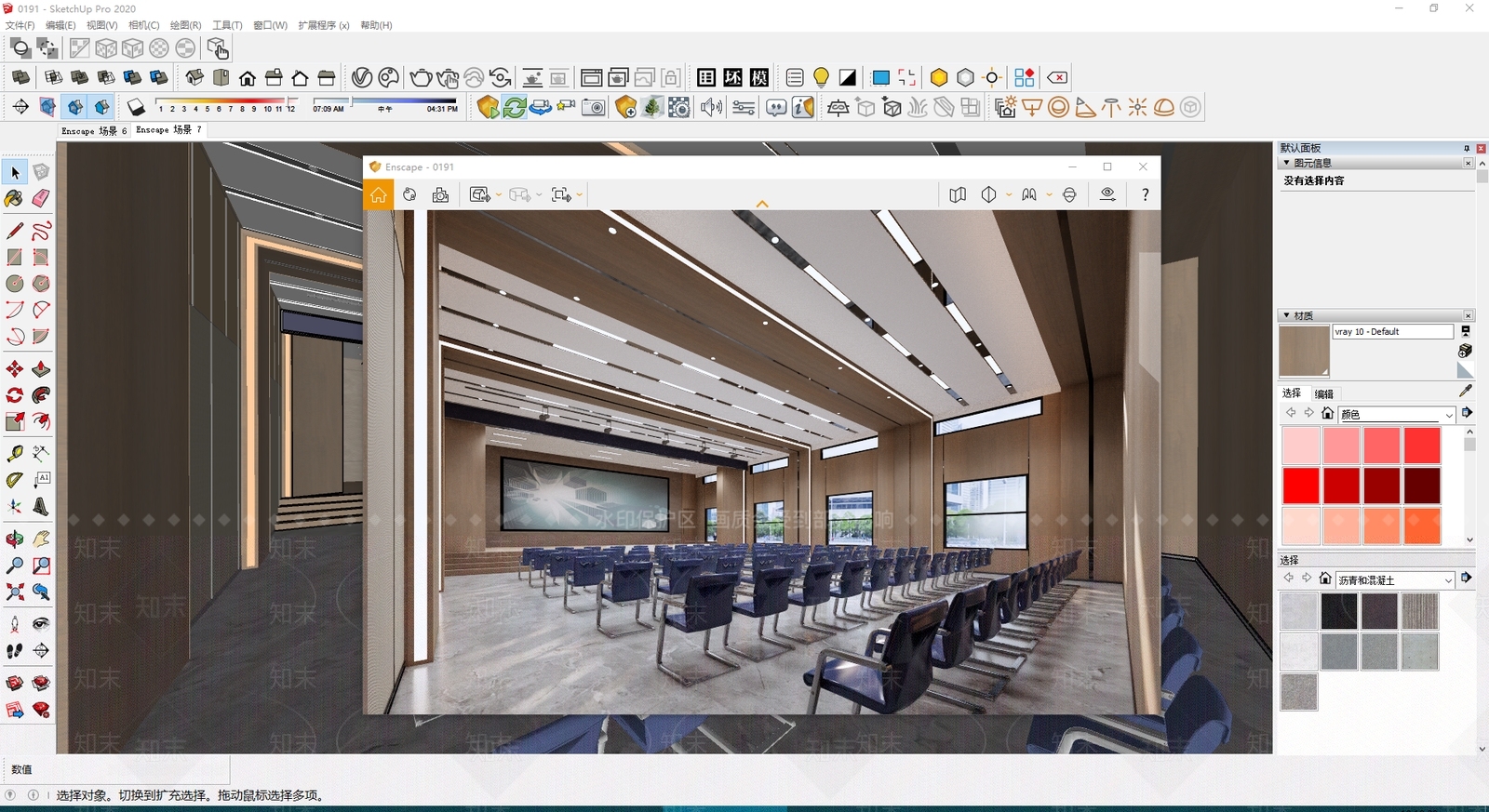The image size is (1489, 812).
Task: Pick the bright red color swatch
Action: 1300,486
